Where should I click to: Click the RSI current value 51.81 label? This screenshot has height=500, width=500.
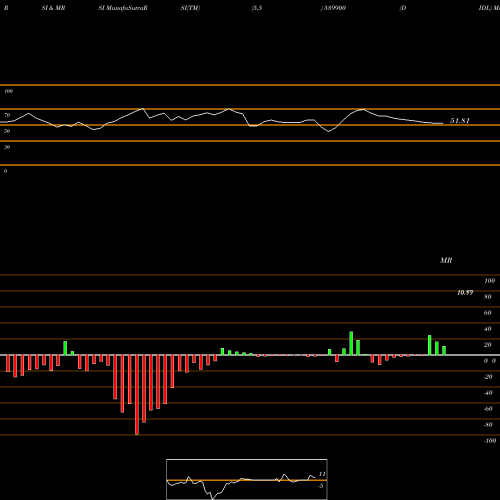[x=460, y=121]
